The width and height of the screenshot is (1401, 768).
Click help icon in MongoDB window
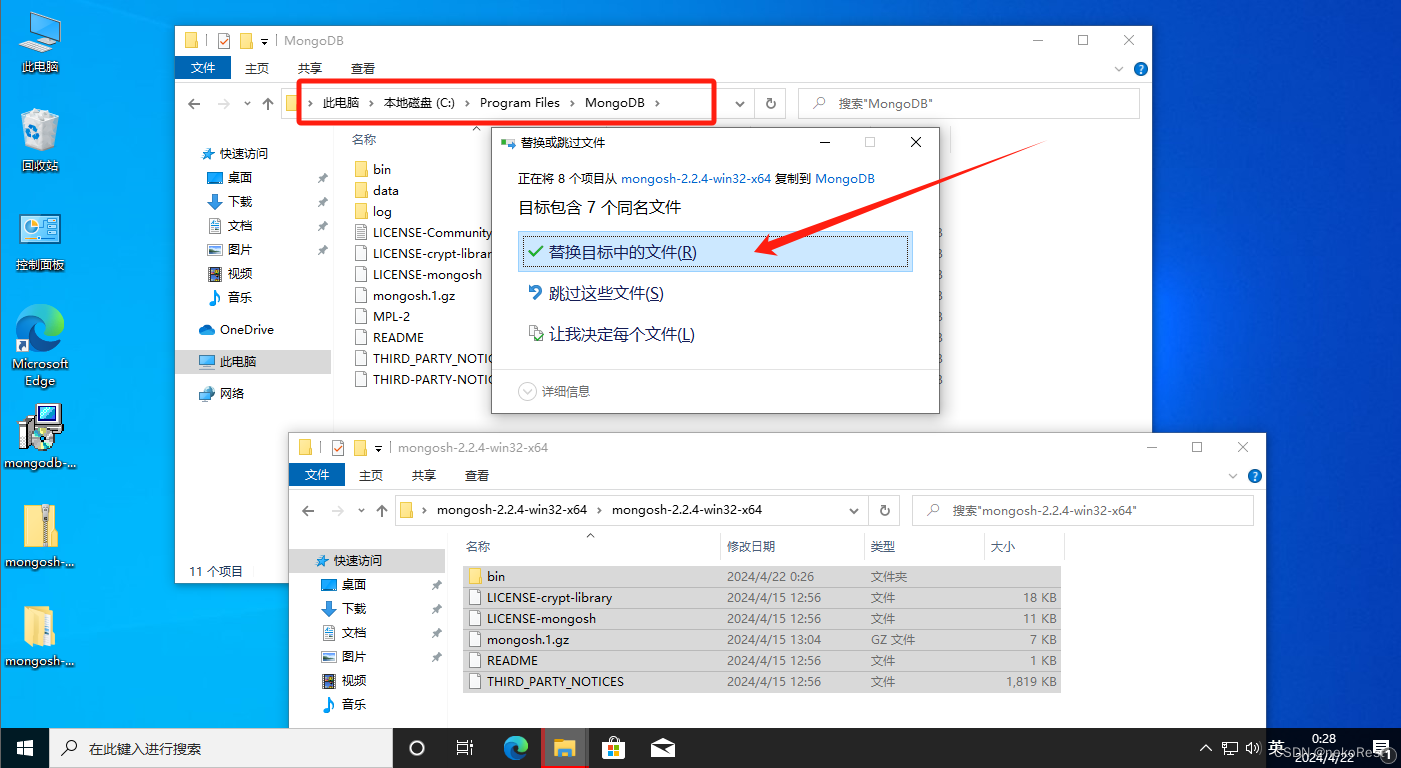click(x=1141, y=69)
